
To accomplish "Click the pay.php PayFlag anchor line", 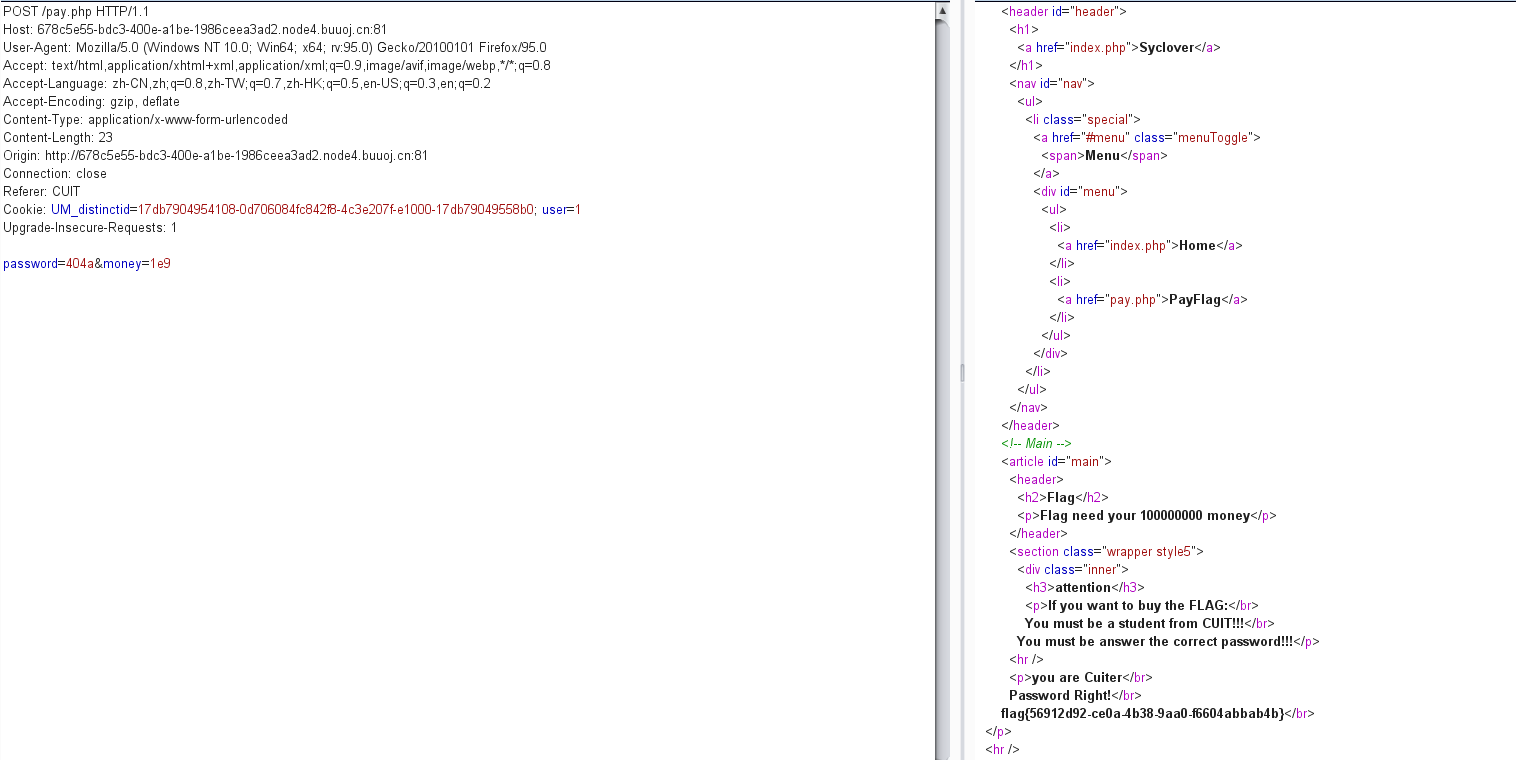I will (x=1152, y=300).
